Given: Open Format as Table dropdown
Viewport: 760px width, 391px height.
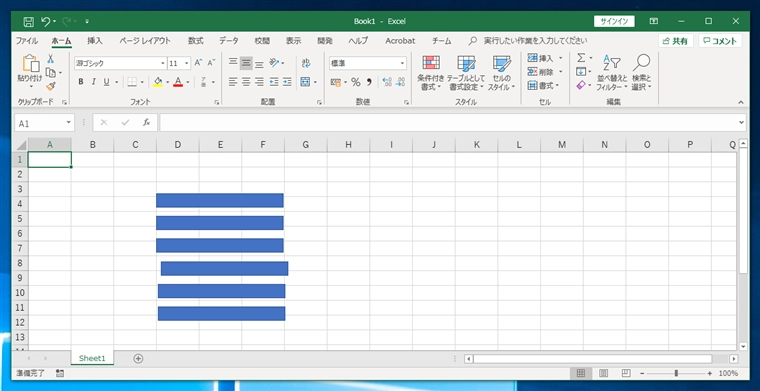Looking at the screenshot, I should (x=466, y=73).
